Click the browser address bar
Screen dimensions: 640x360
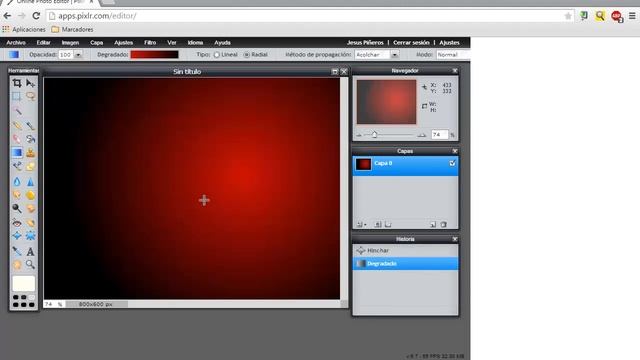(310, 16)
